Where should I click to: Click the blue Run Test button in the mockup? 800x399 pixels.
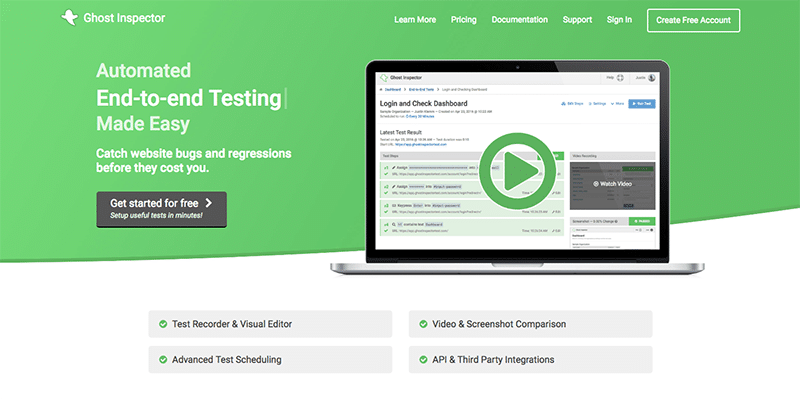tap(642, 104)
